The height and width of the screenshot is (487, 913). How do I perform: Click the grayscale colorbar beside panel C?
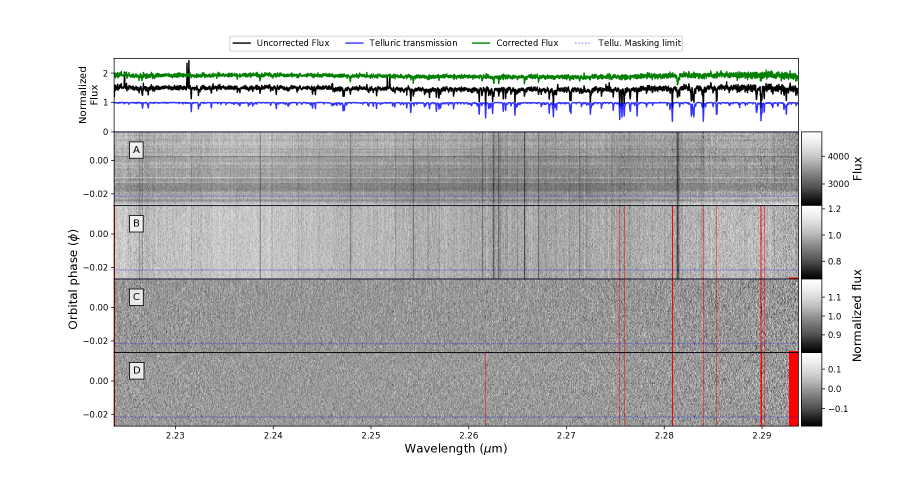(x=811, y=315)
